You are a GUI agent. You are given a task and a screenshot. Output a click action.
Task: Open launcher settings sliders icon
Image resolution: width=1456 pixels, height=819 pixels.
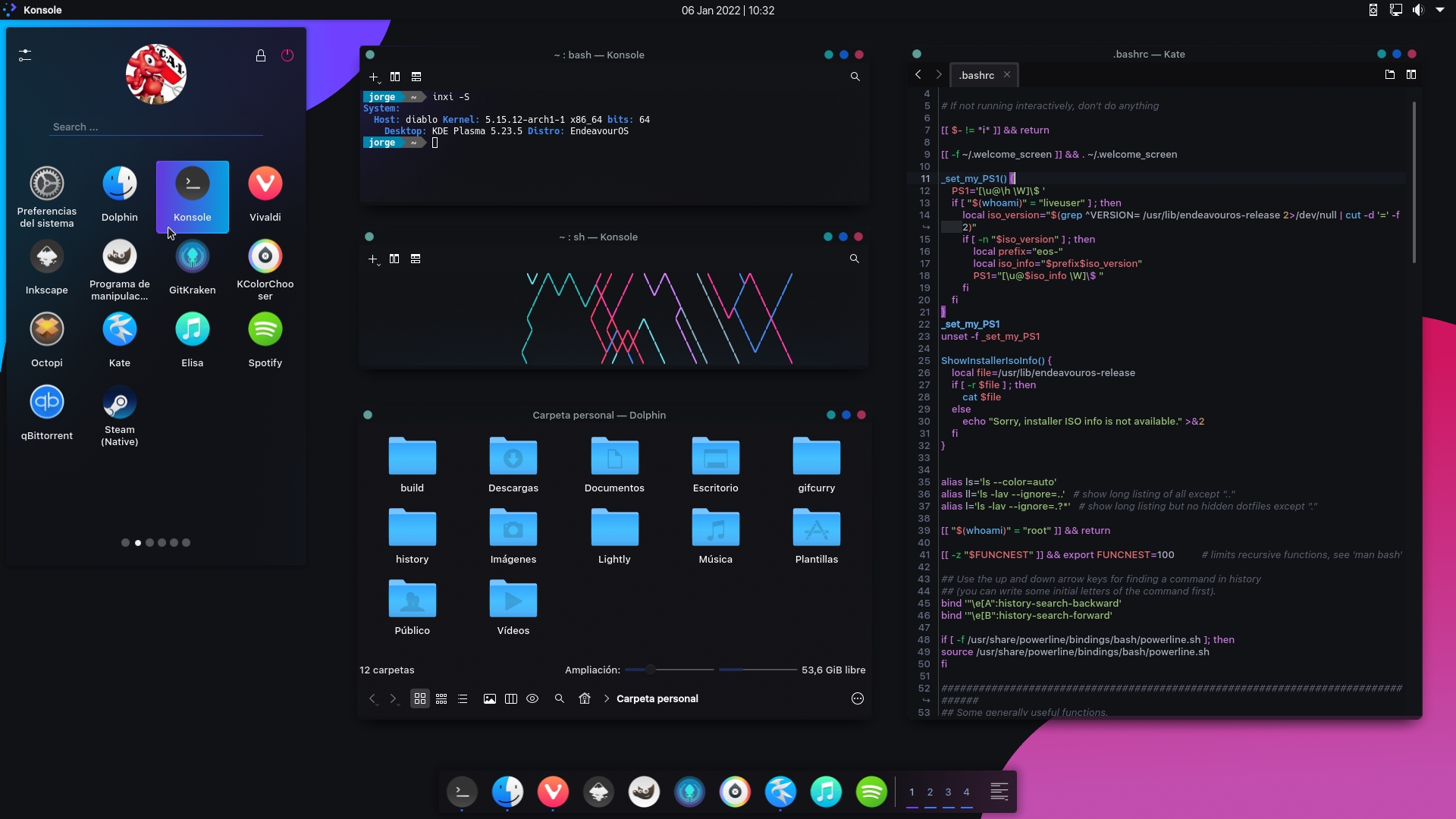point(25,55)
